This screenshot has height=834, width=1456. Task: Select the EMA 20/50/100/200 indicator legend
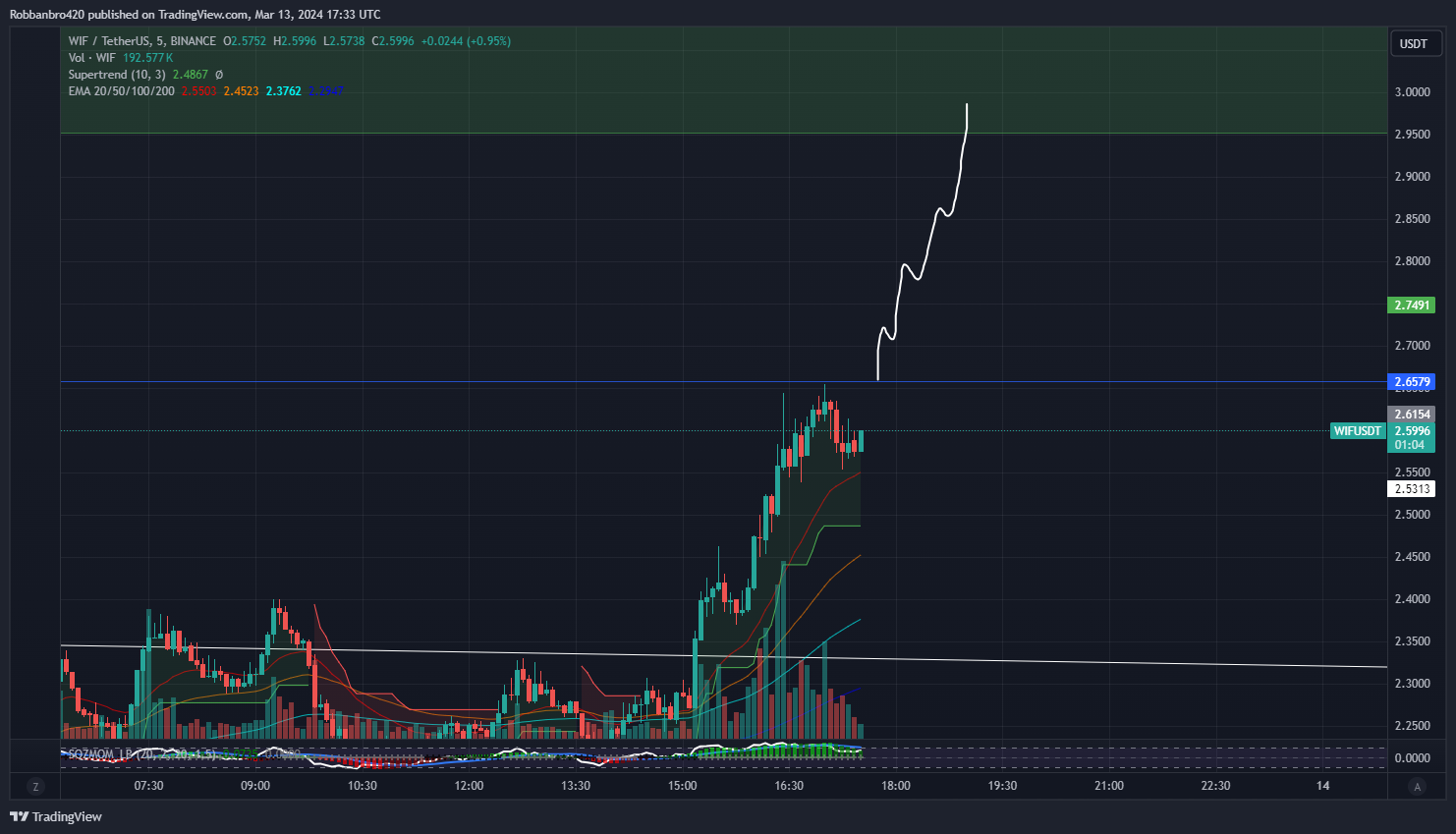(121, 91)
